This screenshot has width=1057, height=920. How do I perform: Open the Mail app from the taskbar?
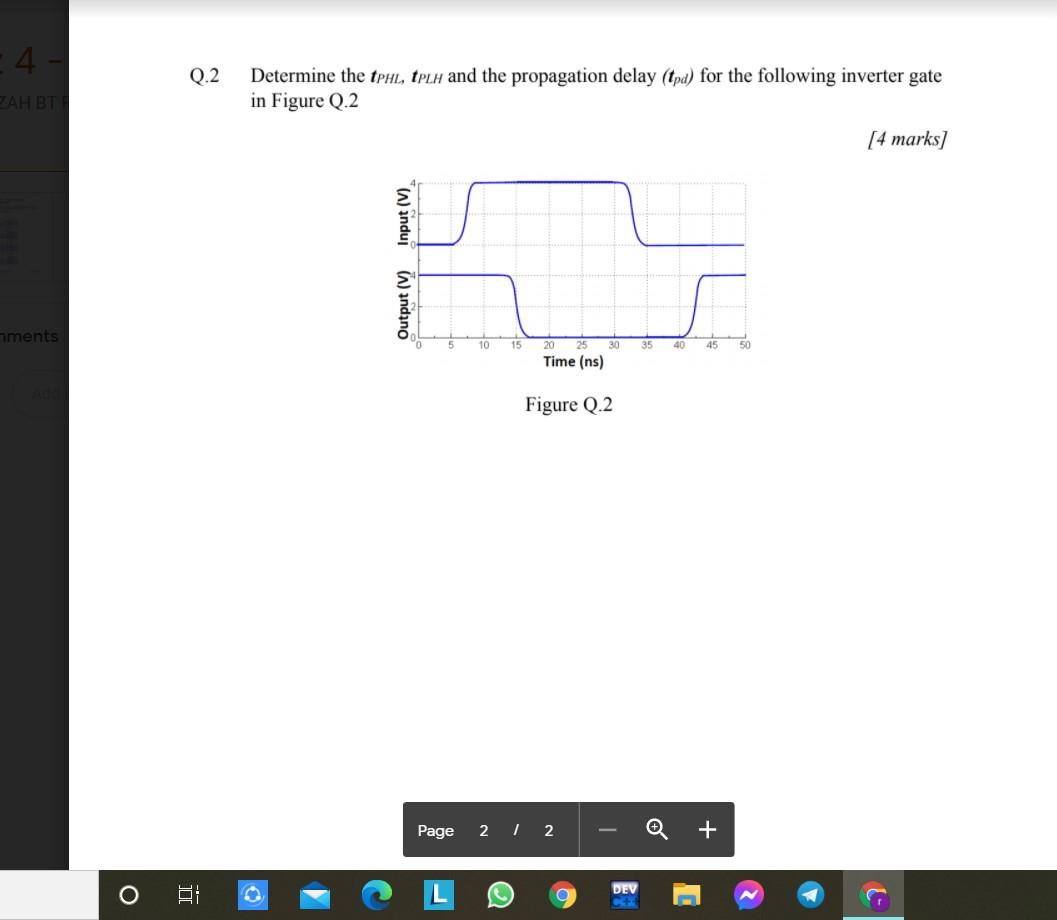coord(314,895)
